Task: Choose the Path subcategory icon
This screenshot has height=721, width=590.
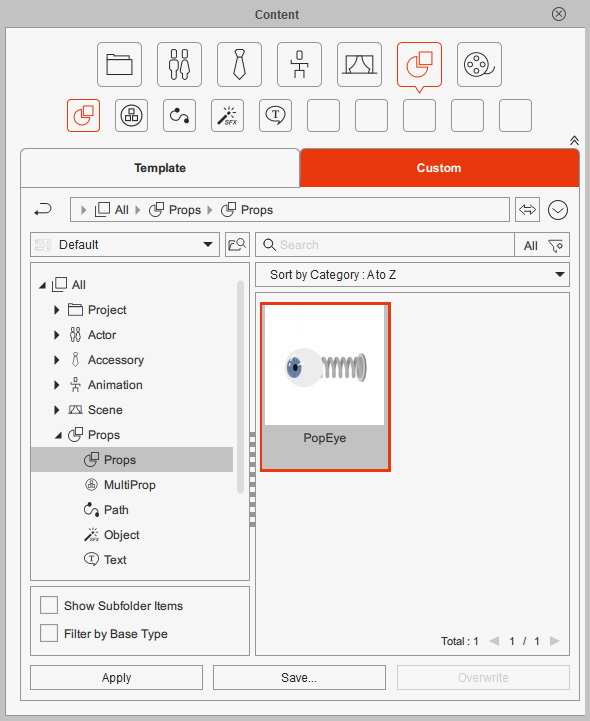Action: [x=179, y=115]
